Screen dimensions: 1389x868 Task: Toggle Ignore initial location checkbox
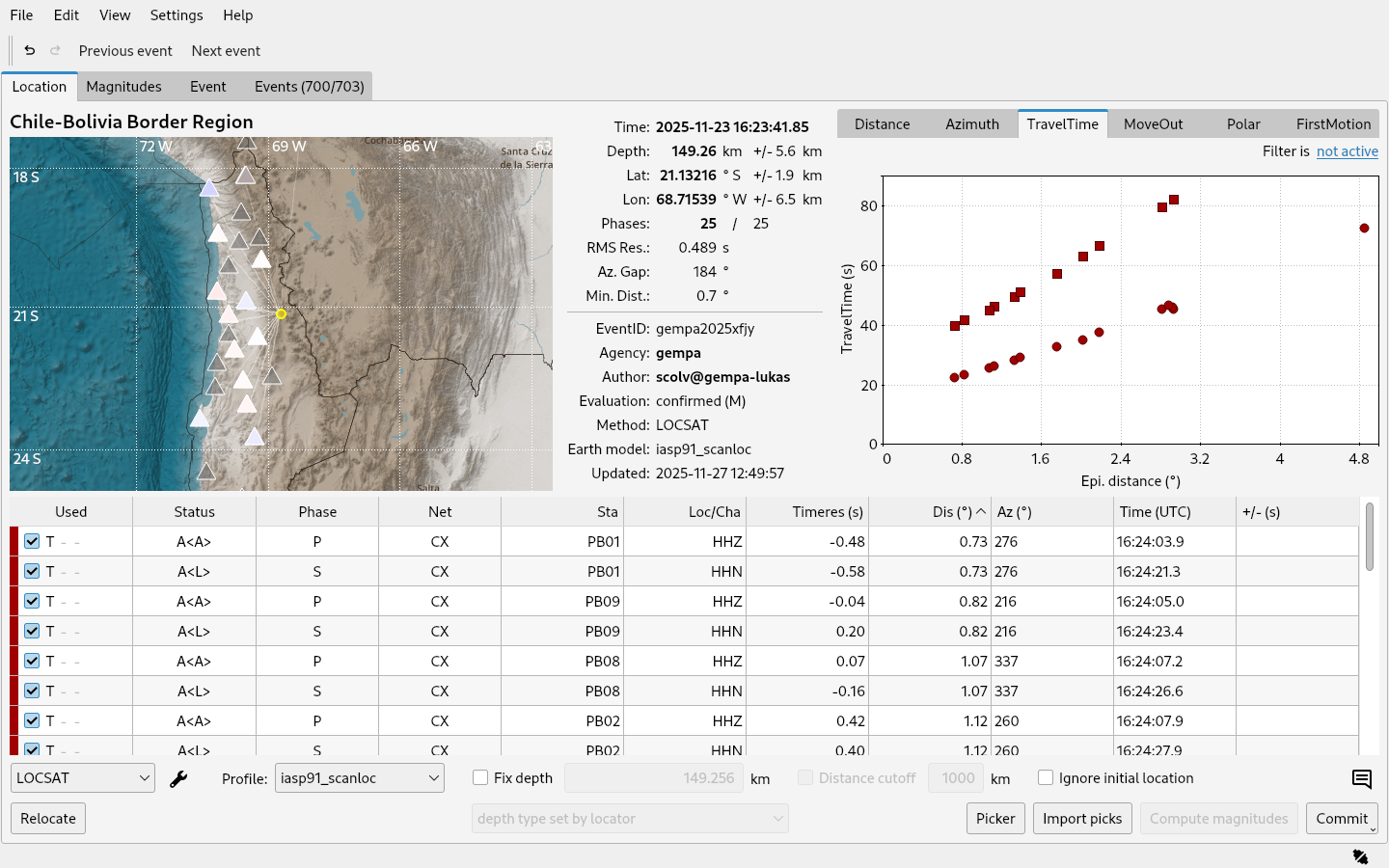click(1046, 778)
